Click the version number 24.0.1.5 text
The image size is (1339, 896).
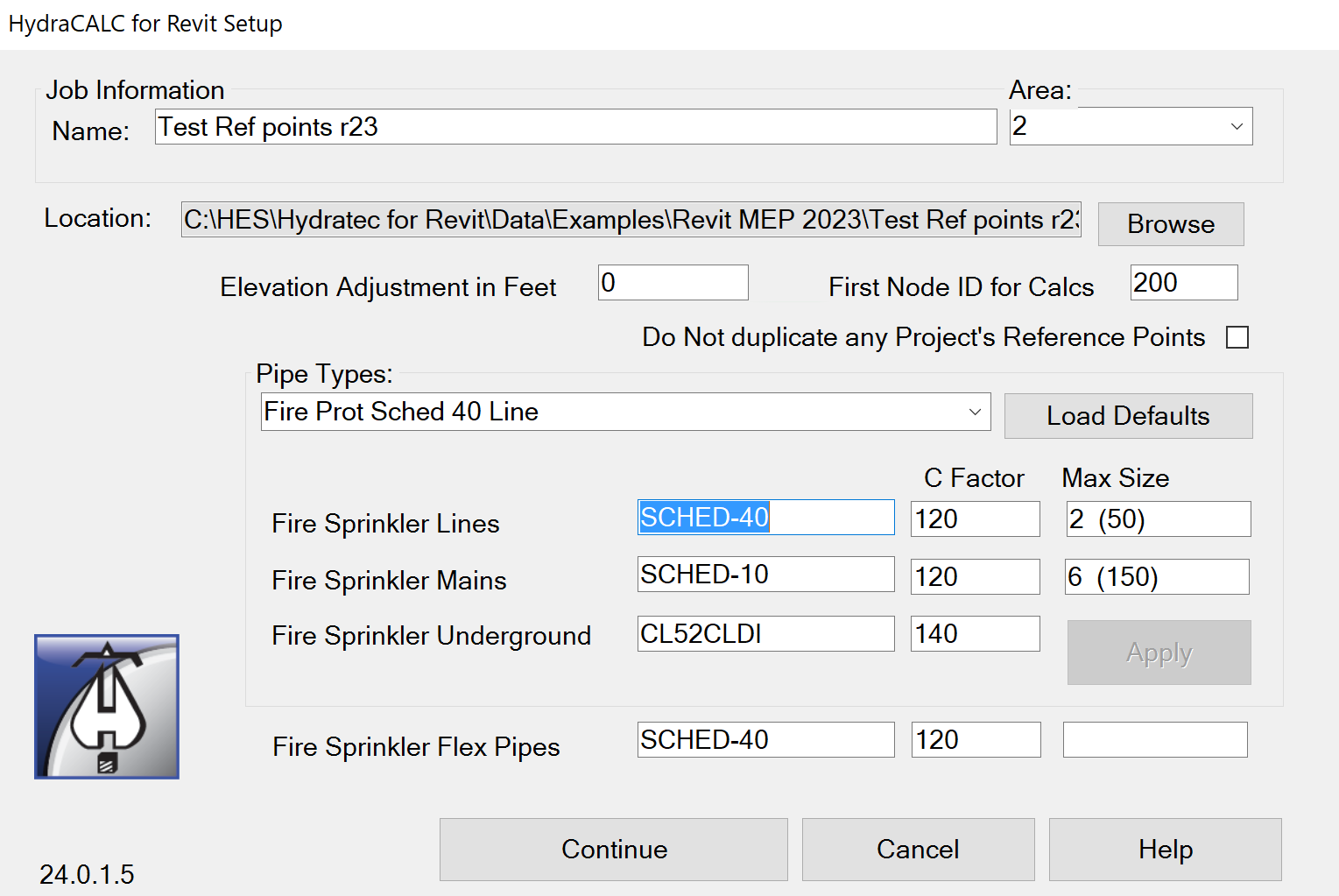pos(87,874)
